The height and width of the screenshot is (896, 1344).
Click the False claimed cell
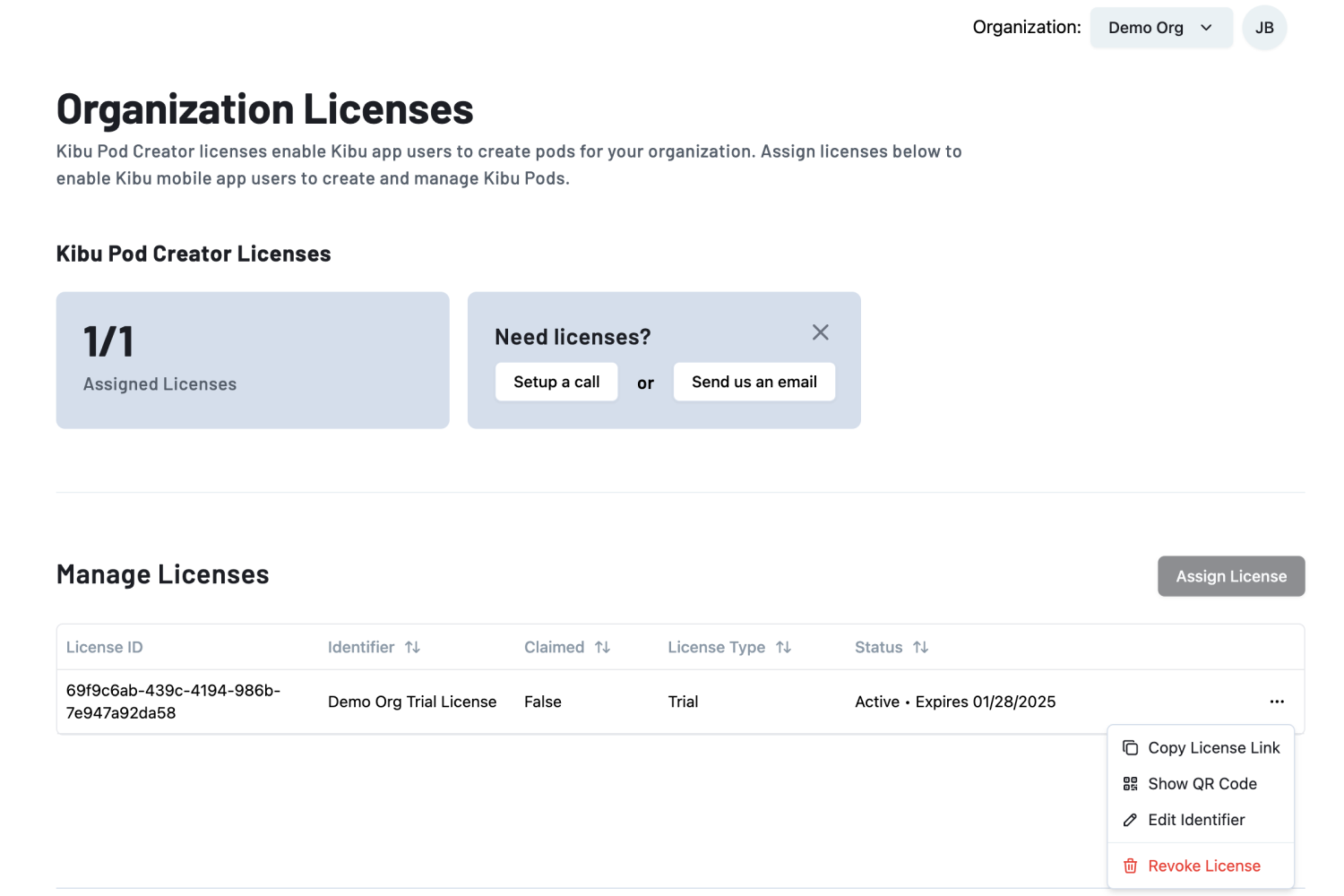[543, 702]
